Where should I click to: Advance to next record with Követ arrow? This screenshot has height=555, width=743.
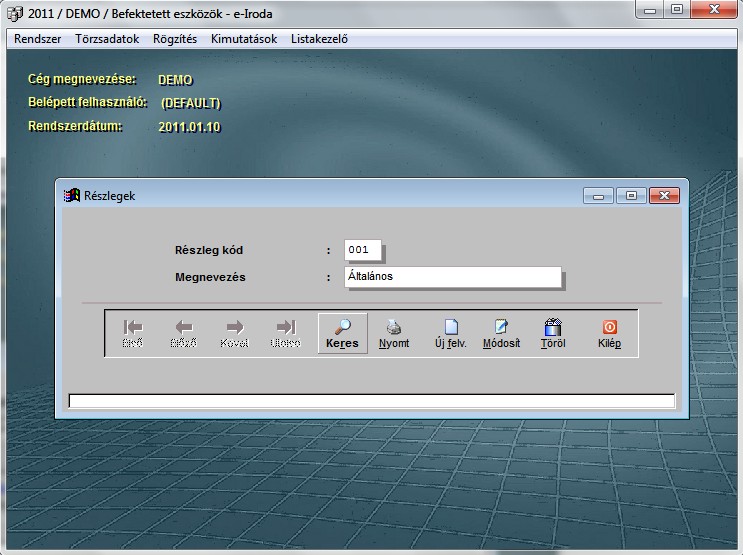234,333
